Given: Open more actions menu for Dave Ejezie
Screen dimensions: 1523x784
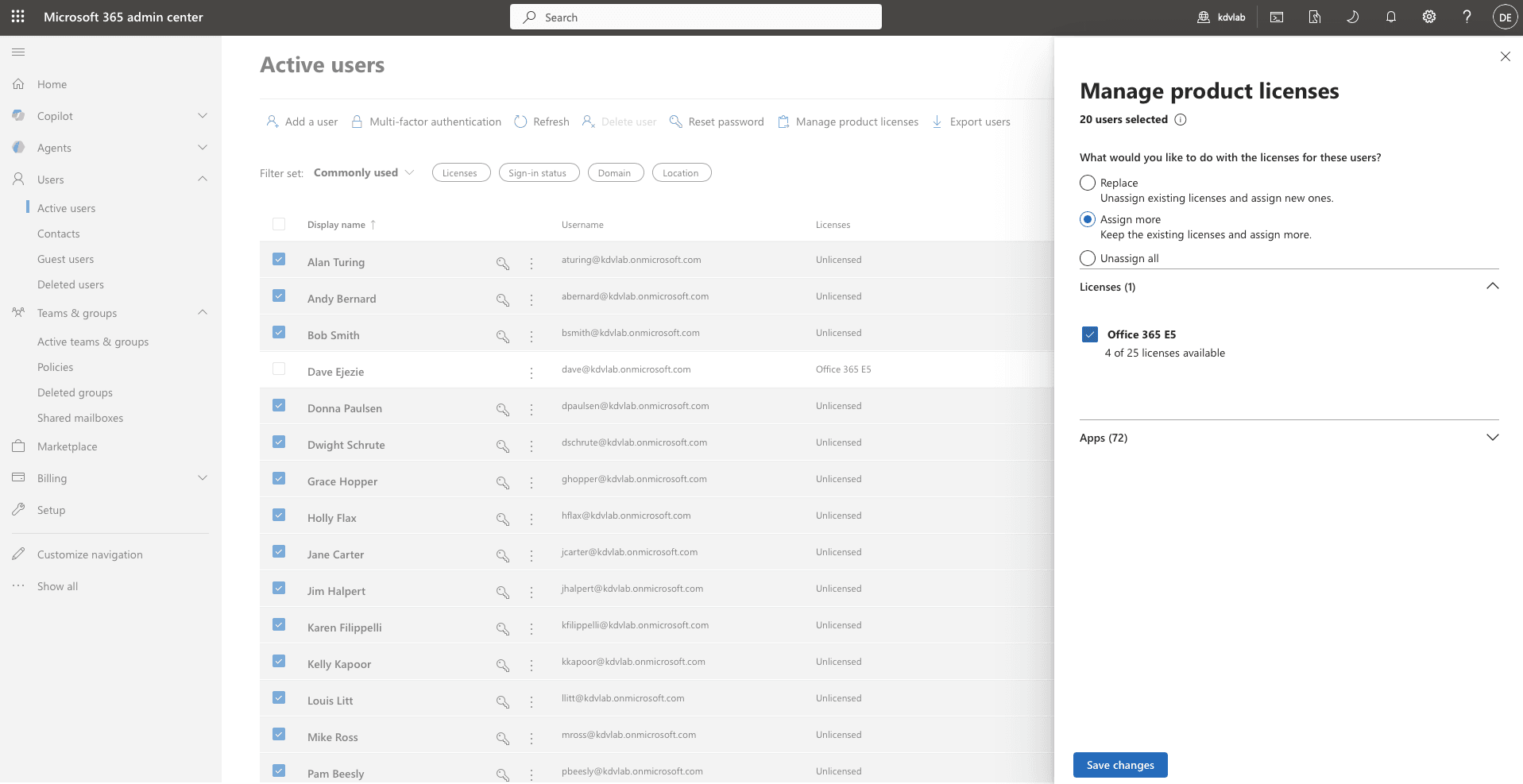Looking at the screenshot, I should point(532,373).
